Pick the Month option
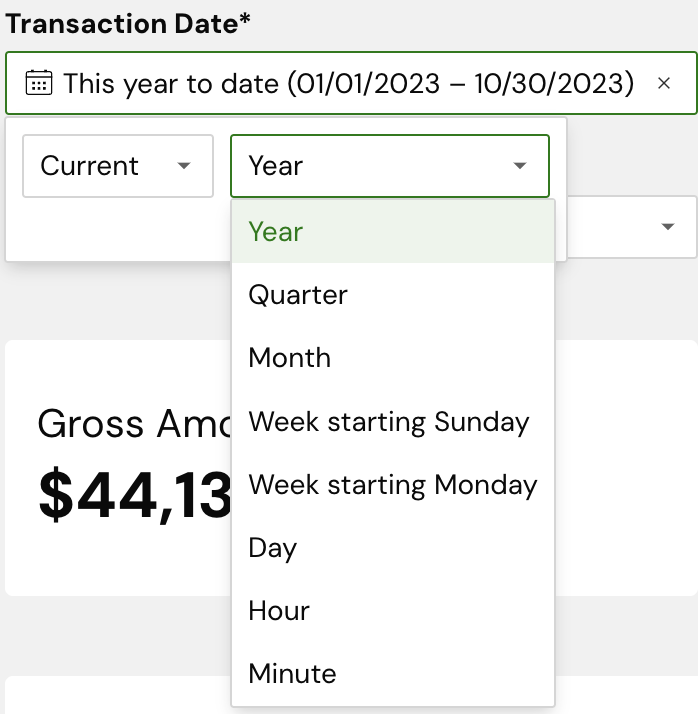The width and height of the screenshot is (698, 714). click(290, 358)
